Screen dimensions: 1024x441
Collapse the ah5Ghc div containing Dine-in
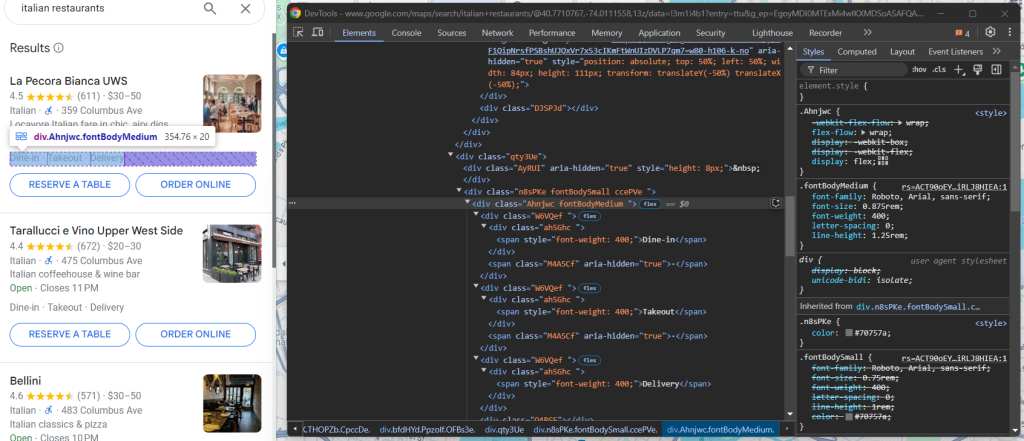[x=484, y=227]
